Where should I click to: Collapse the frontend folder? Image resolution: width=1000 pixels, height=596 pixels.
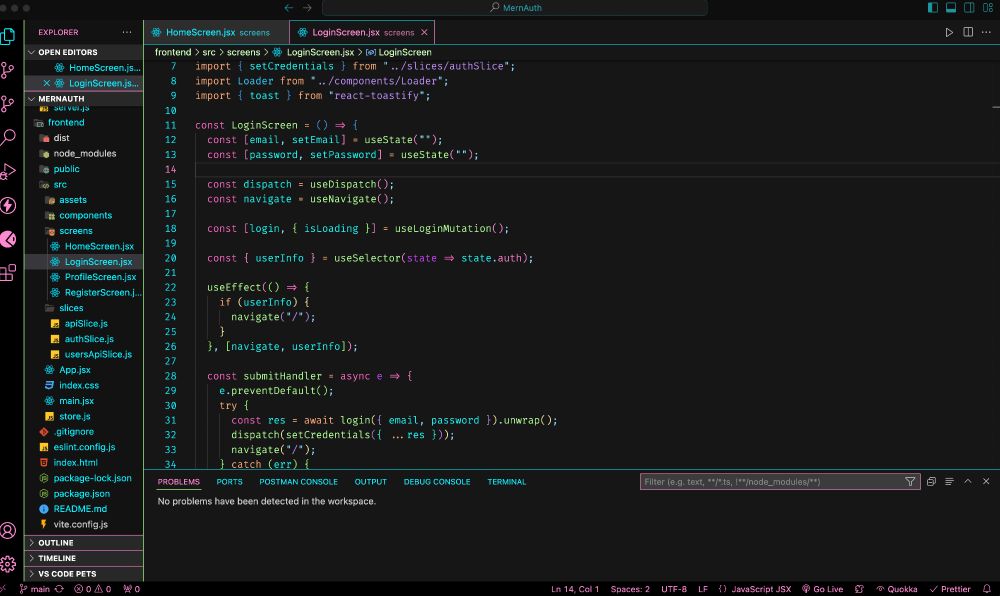pos(84,122)
